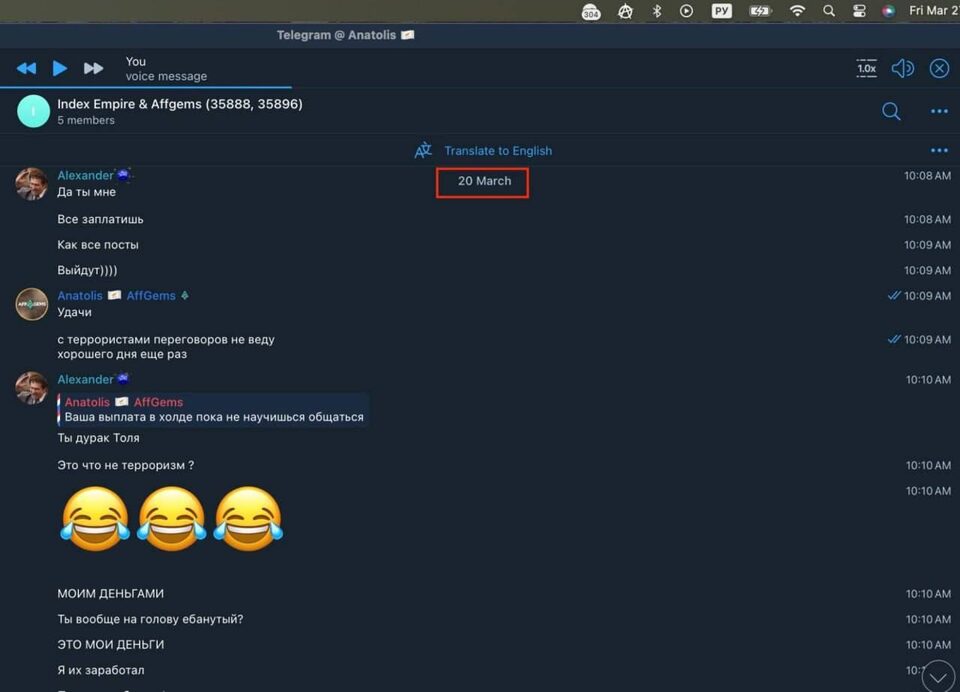Image resolution: width=960 pixels, height=692 pixels.
Task: Open the Wi-Fi menu bar icon
Action: [797, 11]
